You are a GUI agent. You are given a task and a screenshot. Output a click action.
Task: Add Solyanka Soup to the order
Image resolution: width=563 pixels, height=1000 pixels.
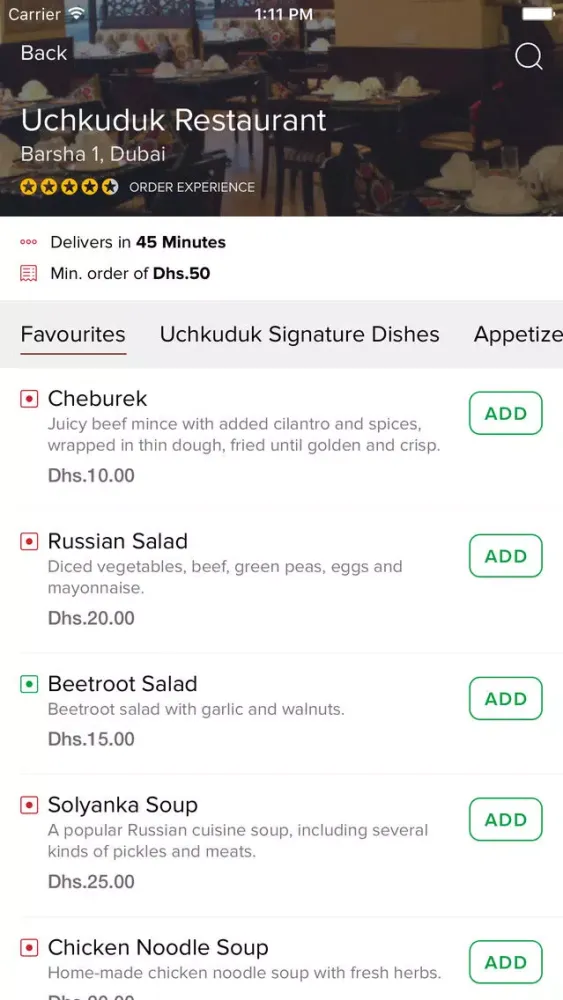(x=506, y=820)
